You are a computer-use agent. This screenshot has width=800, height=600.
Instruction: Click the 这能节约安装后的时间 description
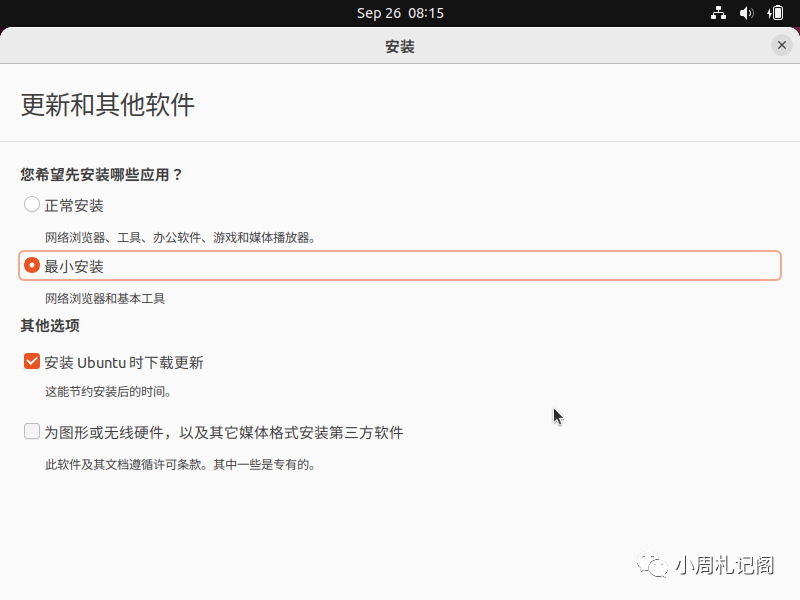click(x=108, y=392)
